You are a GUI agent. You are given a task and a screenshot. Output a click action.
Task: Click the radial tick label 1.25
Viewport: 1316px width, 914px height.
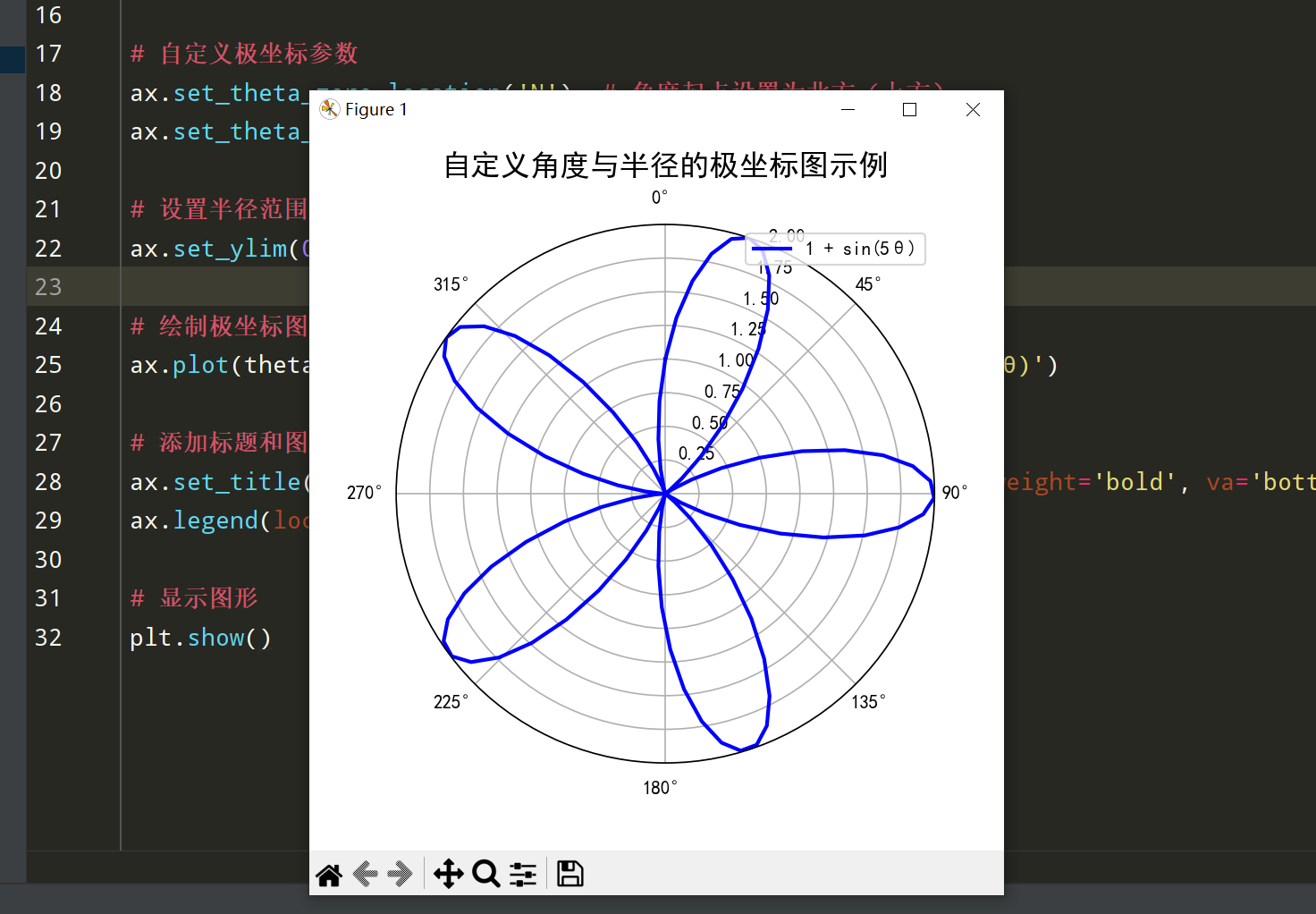[748, 329]
